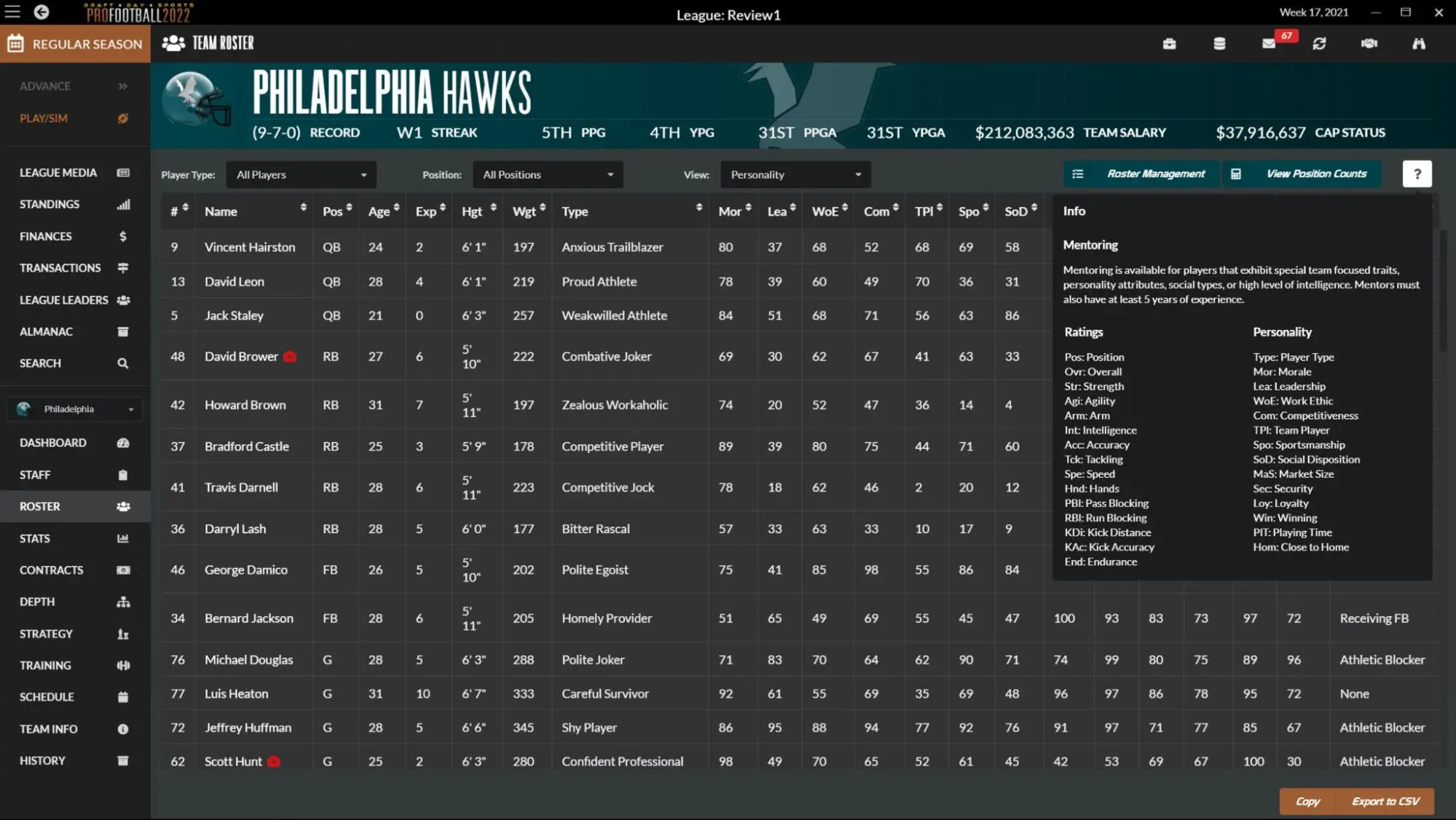Open the Contracts section icon
Screen dimensions: 1456x820
click(122, 570)
